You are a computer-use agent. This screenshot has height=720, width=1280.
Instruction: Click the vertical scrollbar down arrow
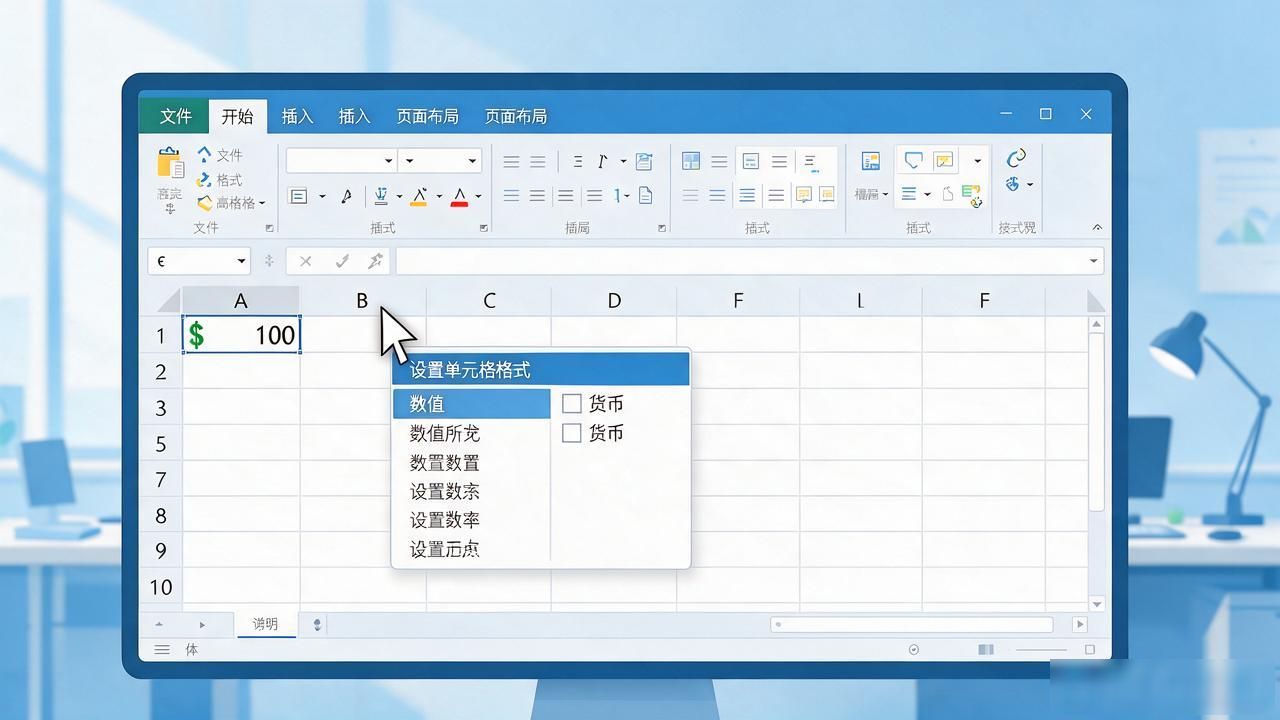(1097, 604)
